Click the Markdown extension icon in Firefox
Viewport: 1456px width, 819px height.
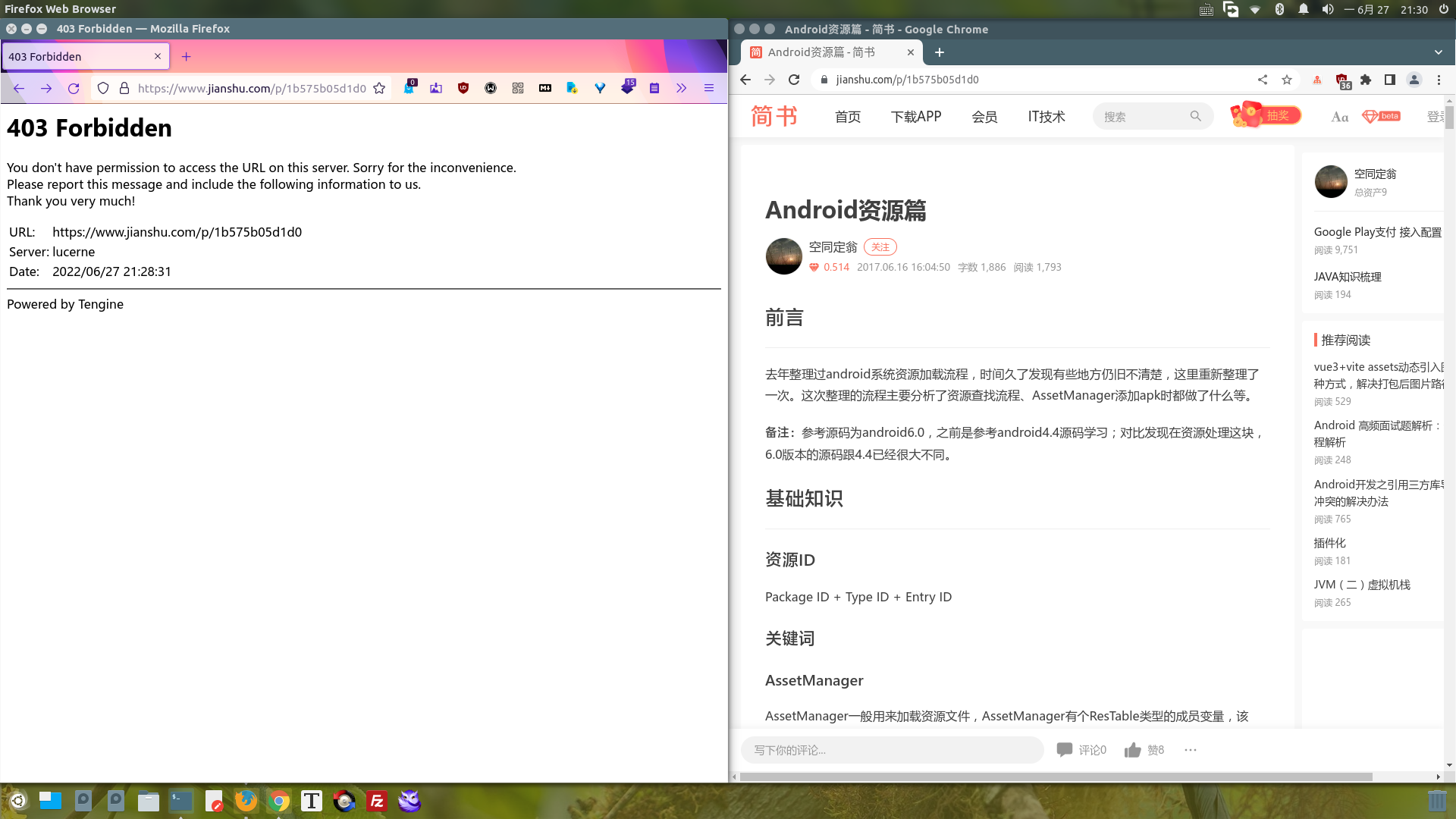click(x=545, y=88)
